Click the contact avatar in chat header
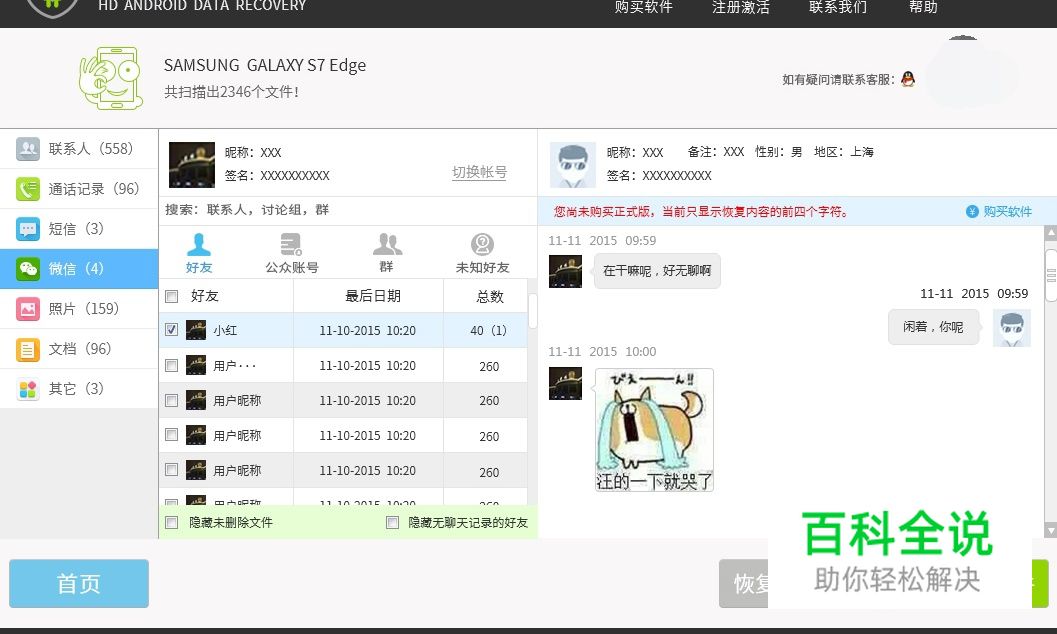Screen dimensions: 1057x634 572,164
